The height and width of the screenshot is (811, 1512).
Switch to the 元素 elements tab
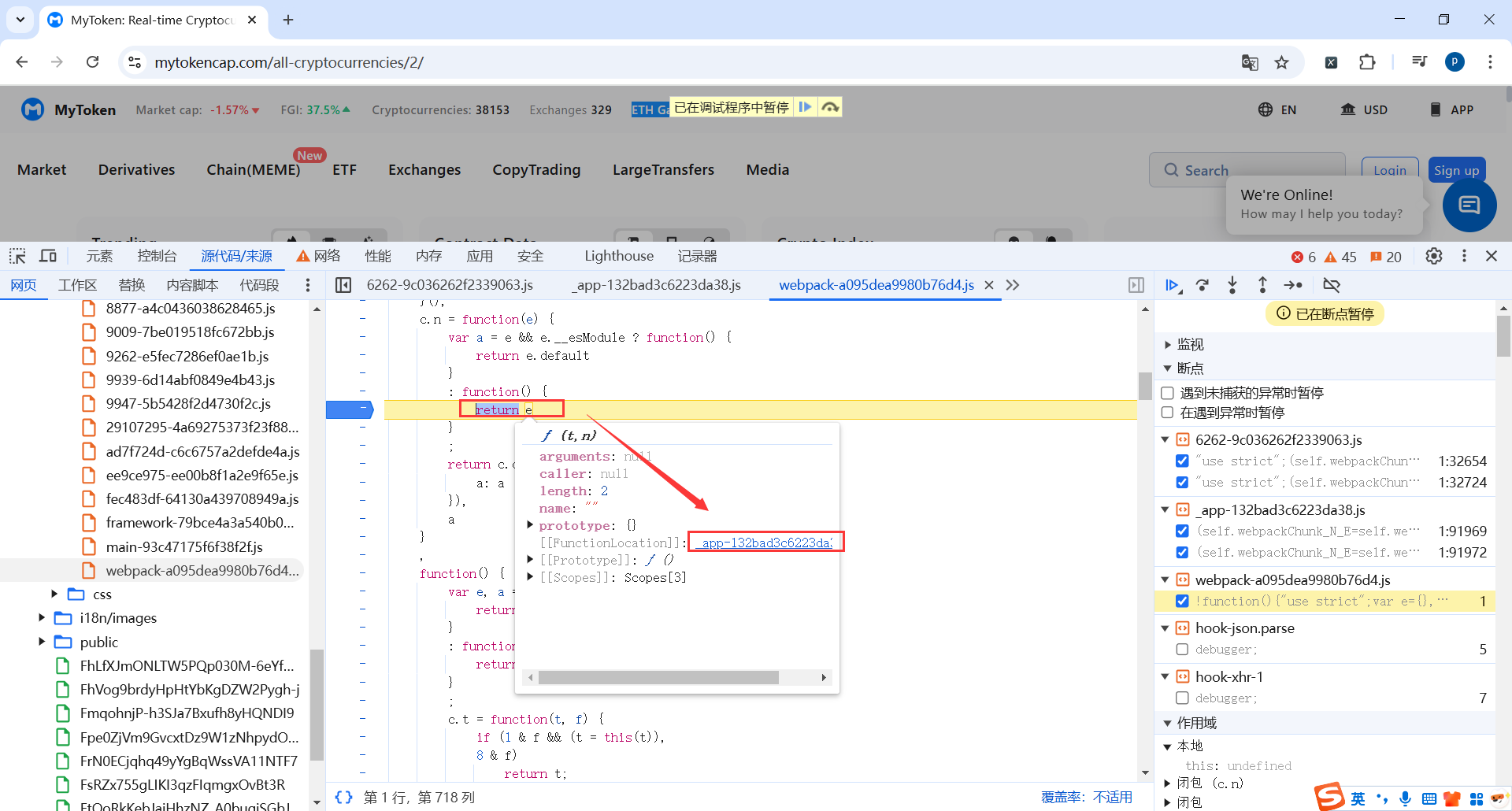pyautogui.click(x=99, y=256)
